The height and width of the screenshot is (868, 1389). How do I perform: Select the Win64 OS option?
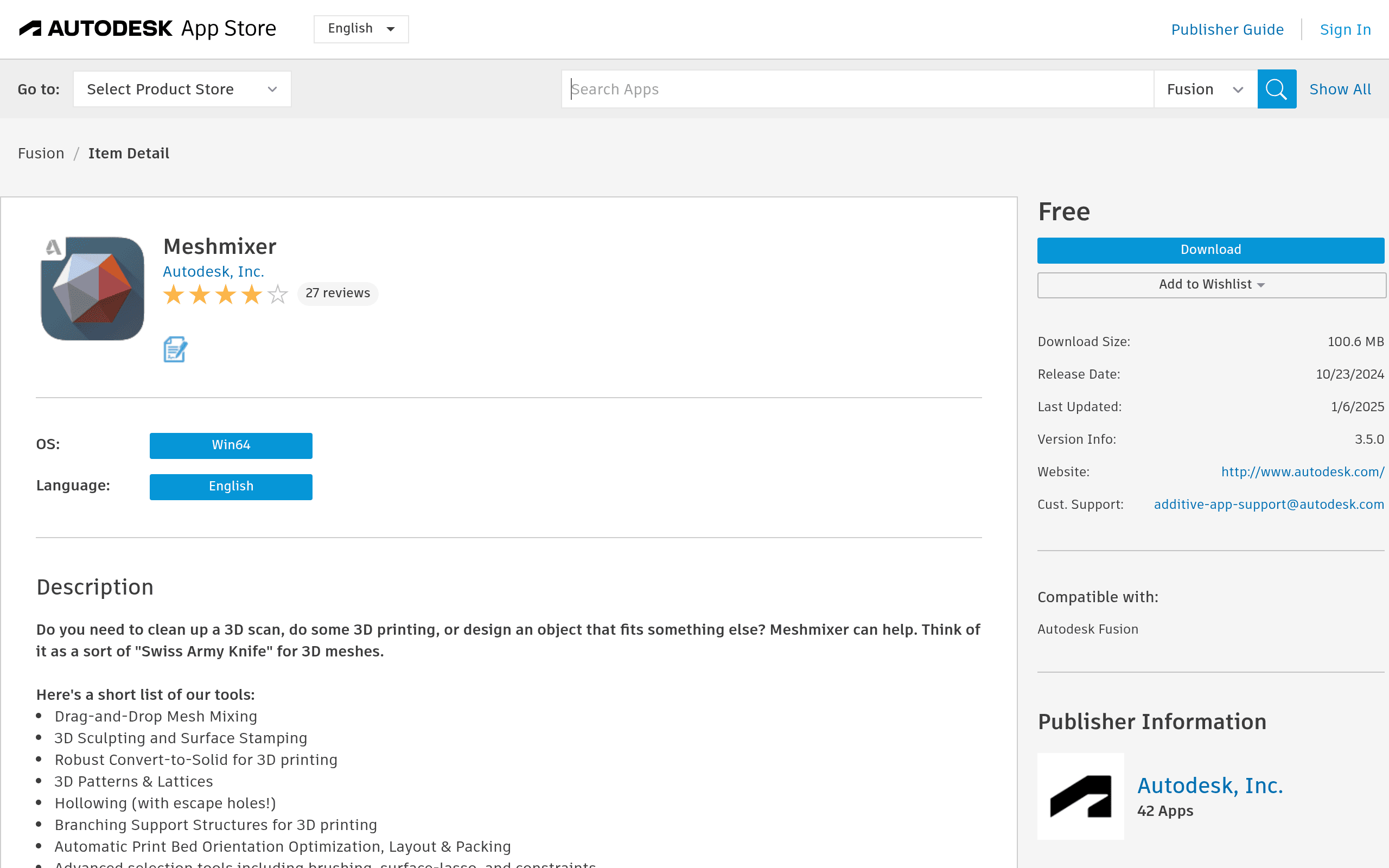[231, 445]
